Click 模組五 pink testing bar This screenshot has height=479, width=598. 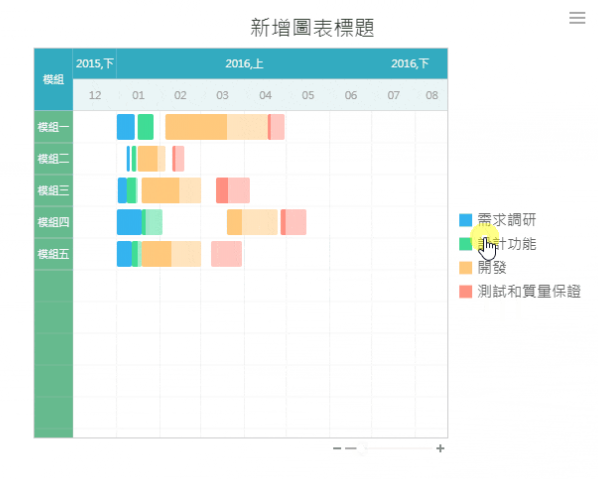227,254
